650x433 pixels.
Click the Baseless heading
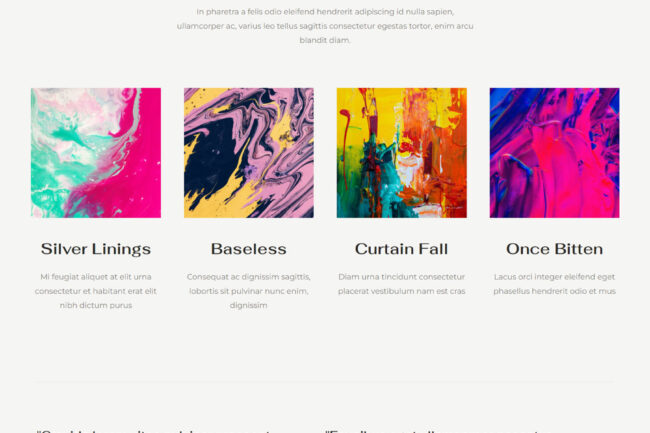point(249,249)
